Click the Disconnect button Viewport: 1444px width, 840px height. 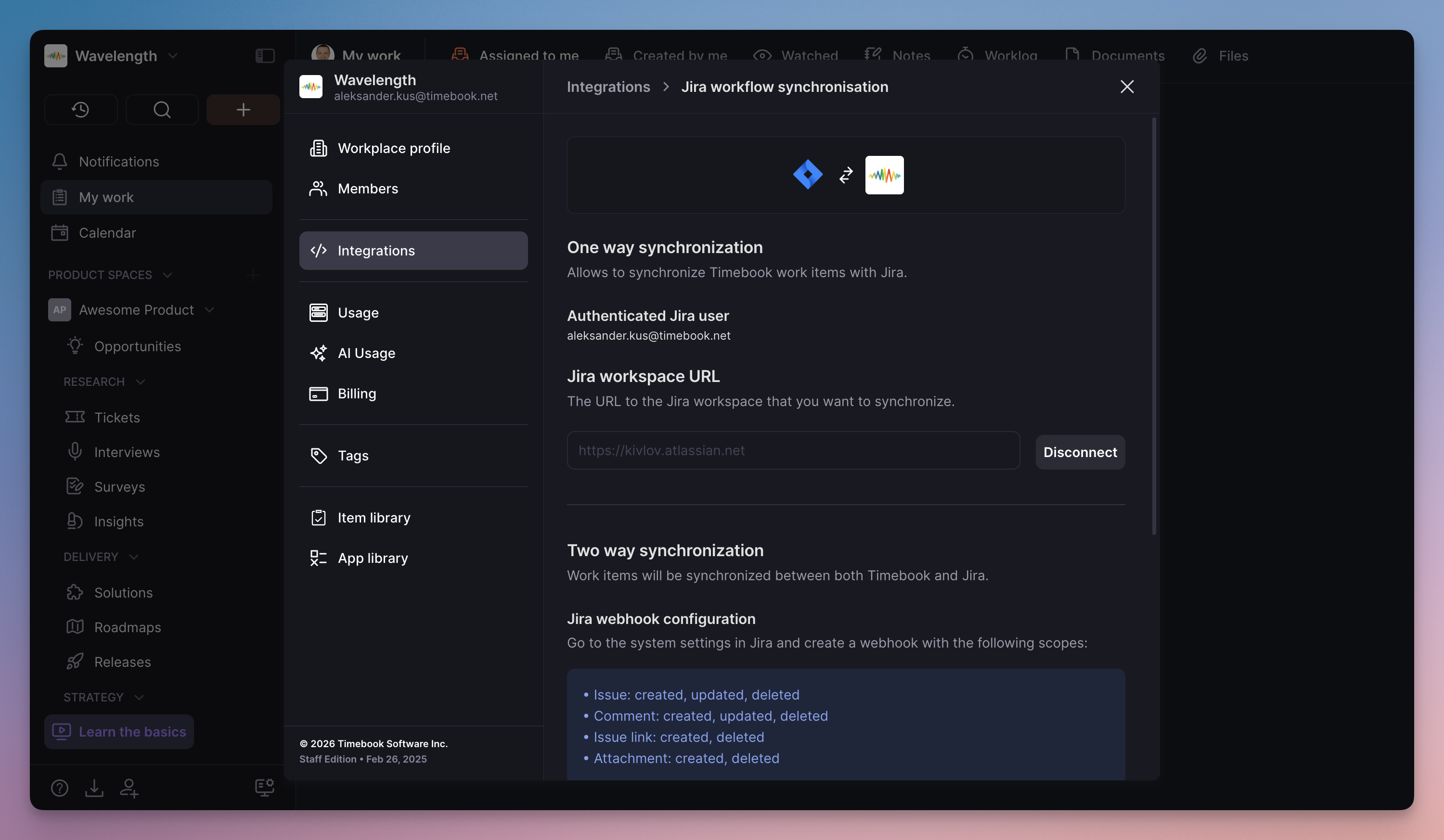1080,452
